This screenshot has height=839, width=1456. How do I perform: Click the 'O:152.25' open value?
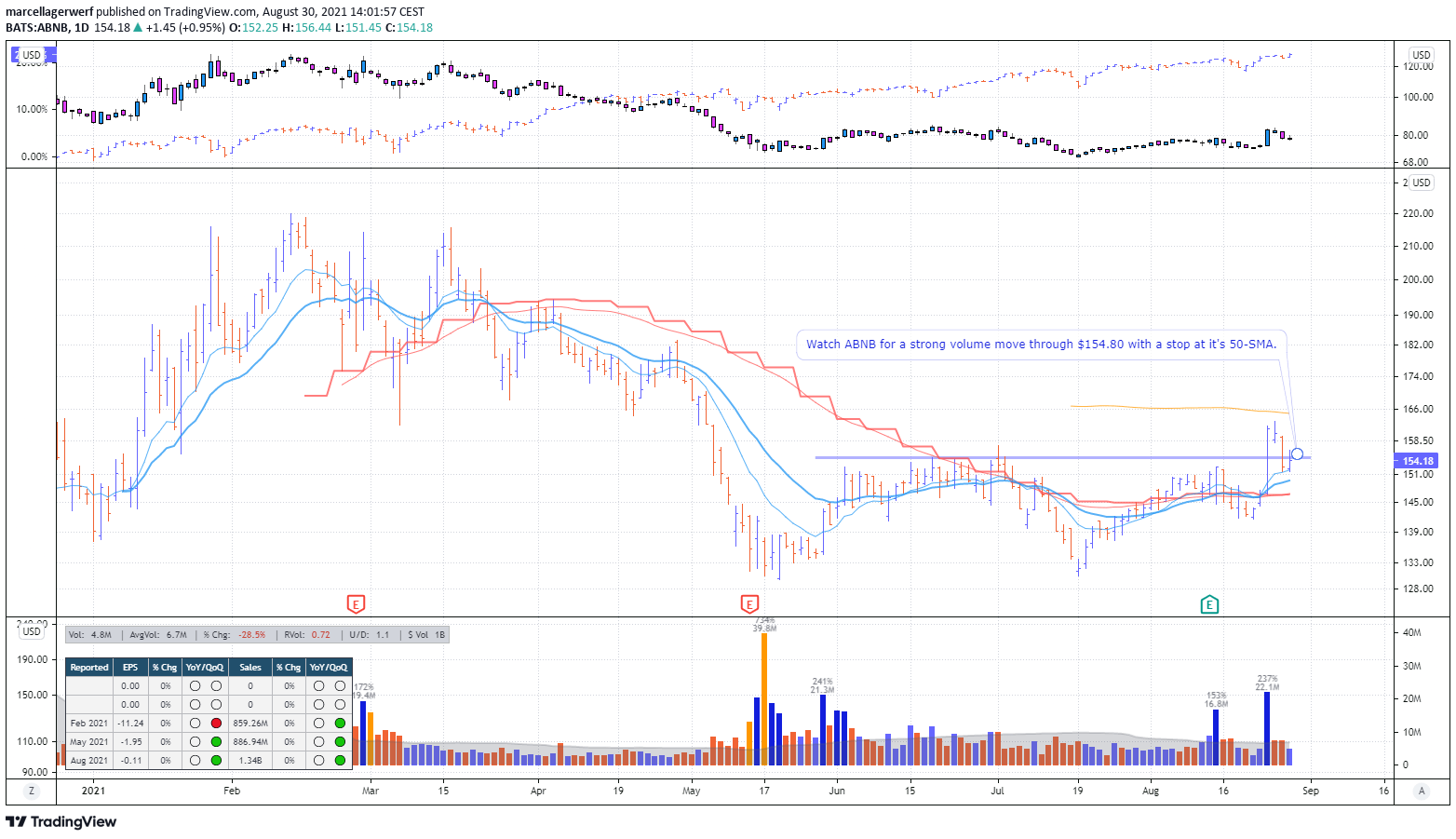254,28
